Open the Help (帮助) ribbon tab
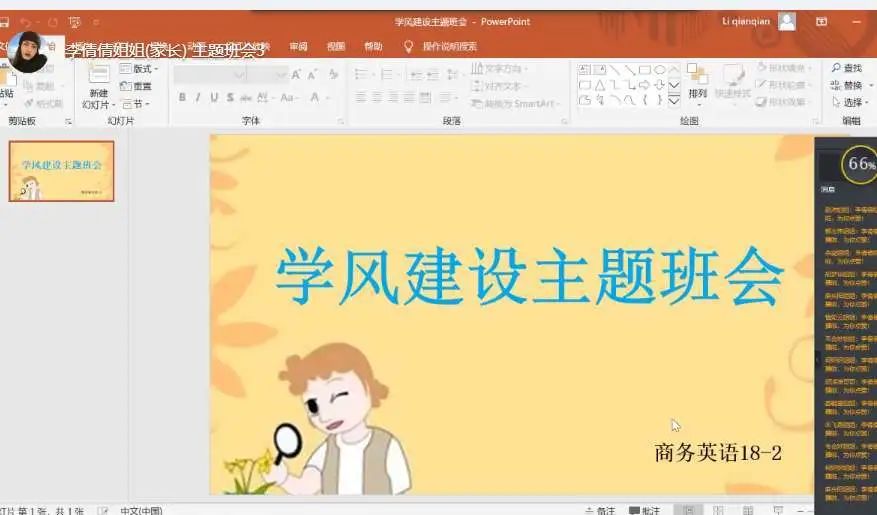The image size is (877, 515). [373, 46]
